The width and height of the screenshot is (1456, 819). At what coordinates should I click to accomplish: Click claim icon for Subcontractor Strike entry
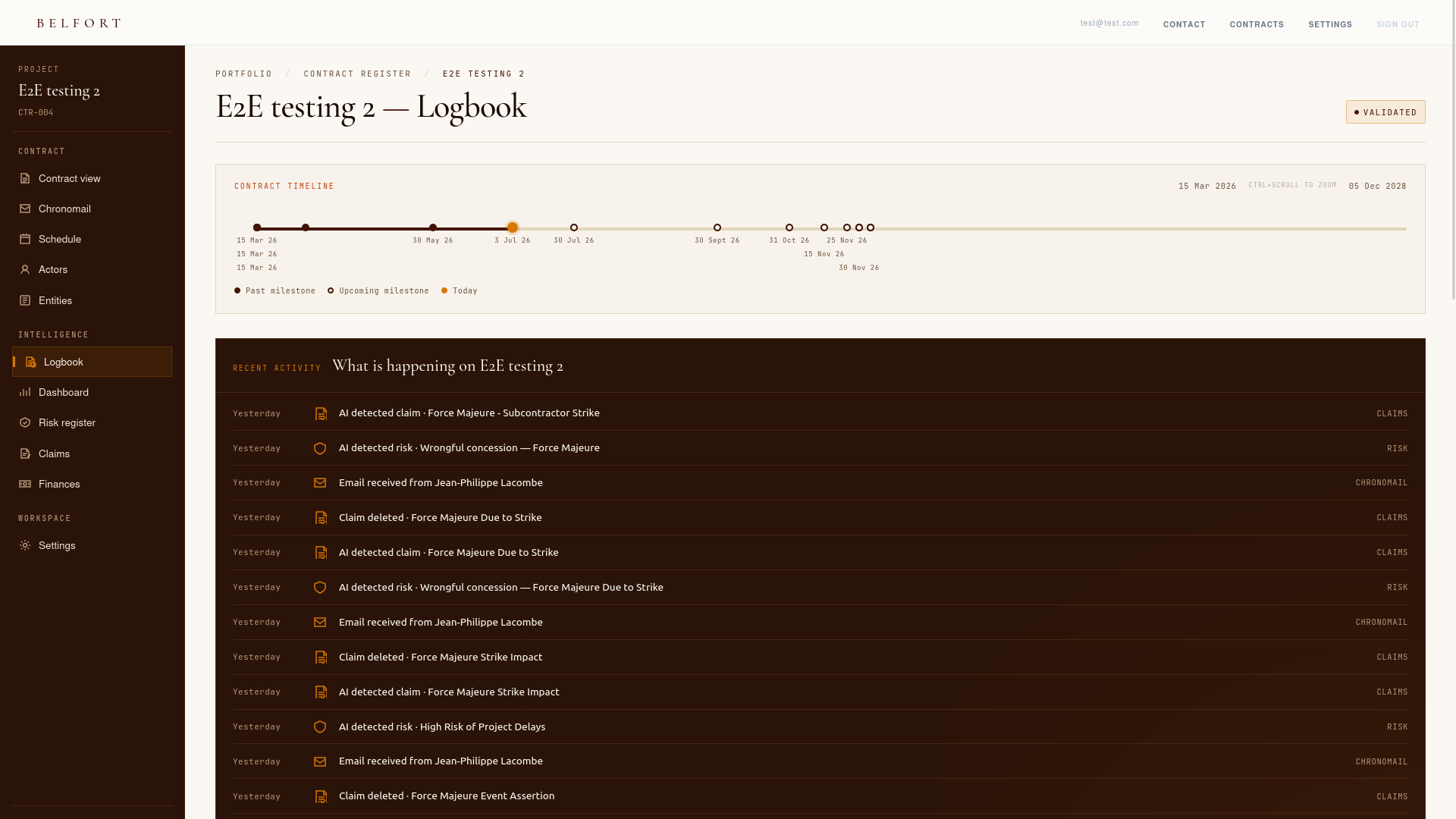(x=321, y=413)
